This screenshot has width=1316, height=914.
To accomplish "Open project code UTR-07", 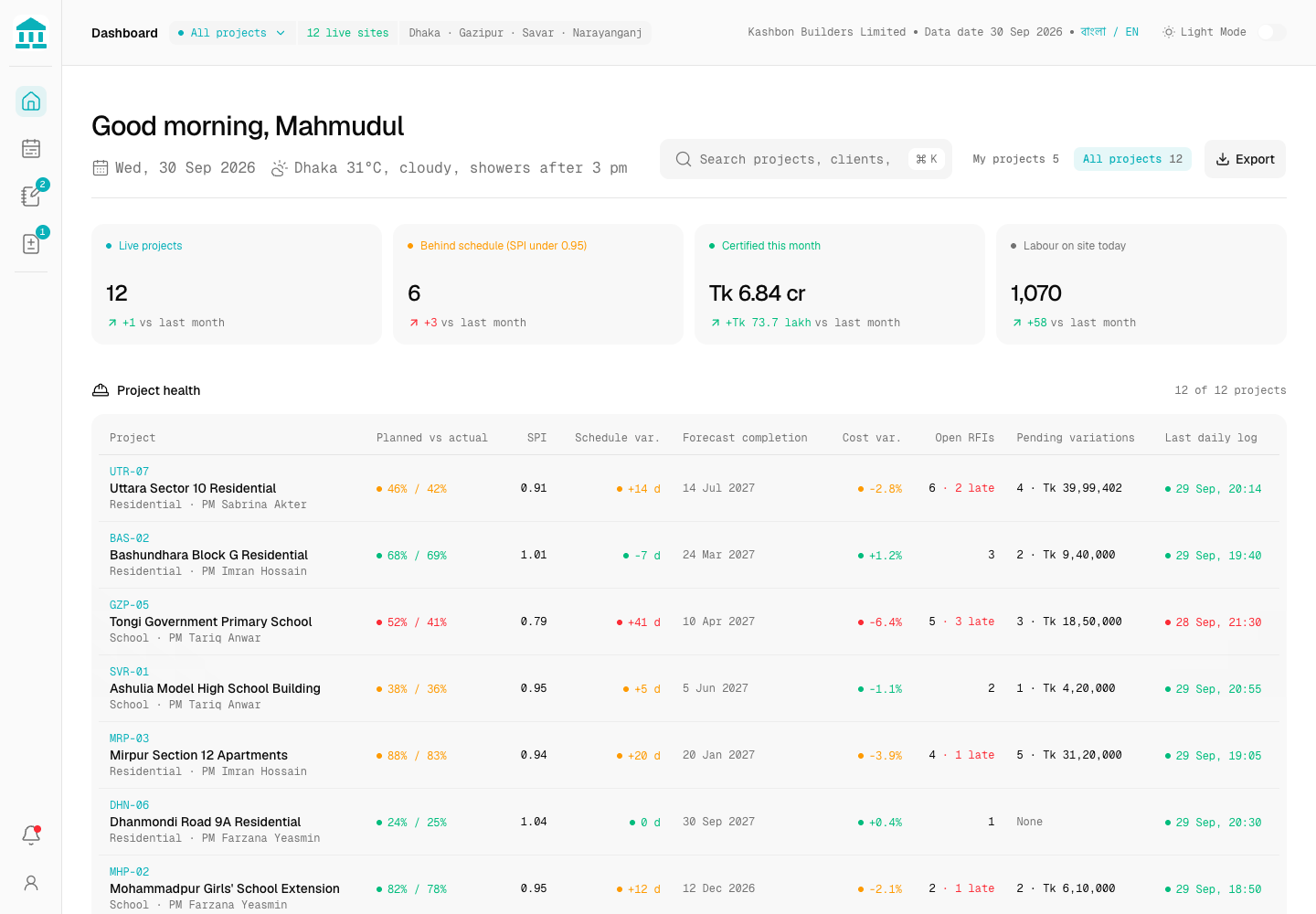I will pyautogui.click(x=129, y=472).
